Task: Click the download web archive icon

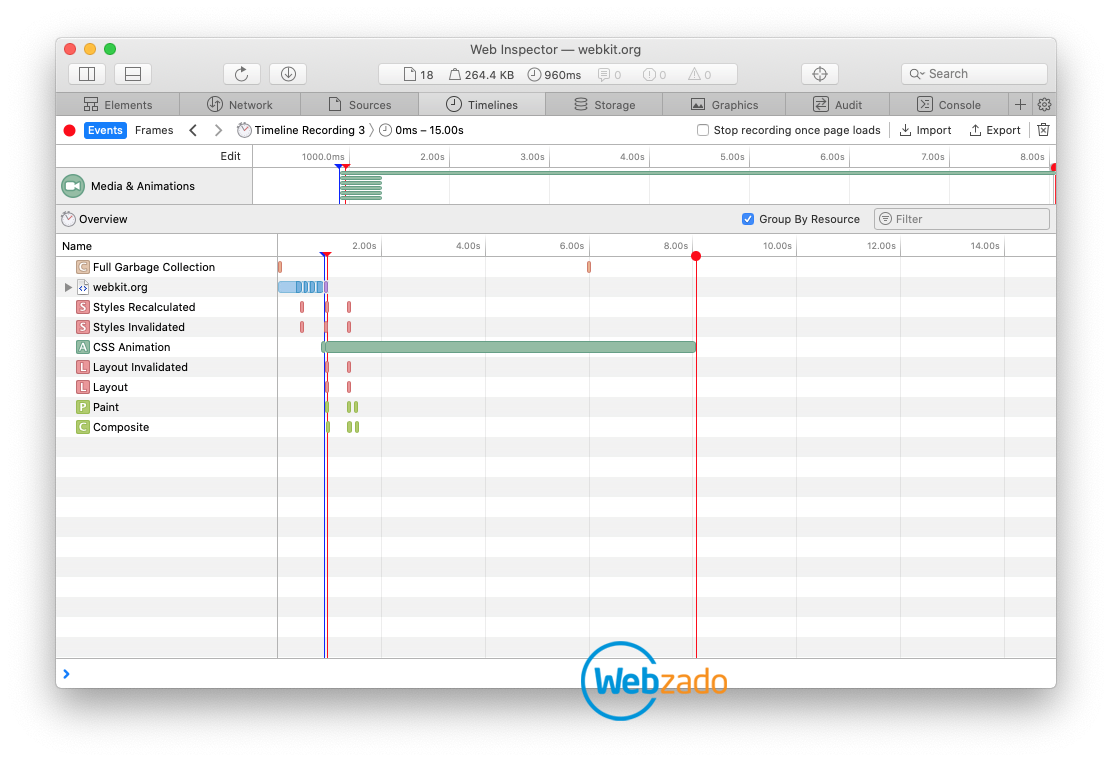Action: [x=288, y=74]
